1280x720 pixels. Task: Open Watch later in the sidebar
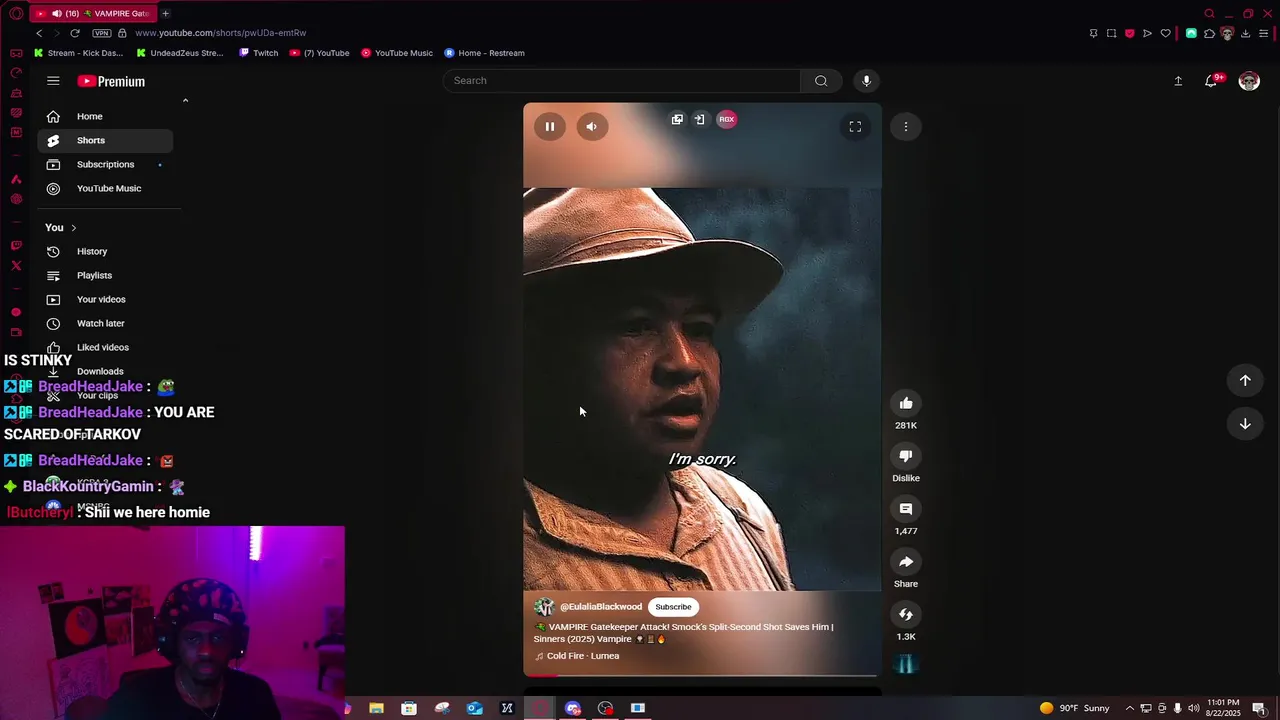tap(105, 323)
